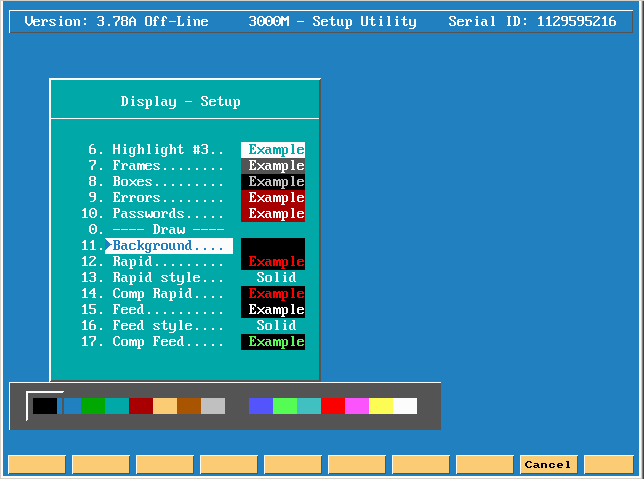
Task: Click the Serial ID 1129595216 text
Action: click(532, 21)
